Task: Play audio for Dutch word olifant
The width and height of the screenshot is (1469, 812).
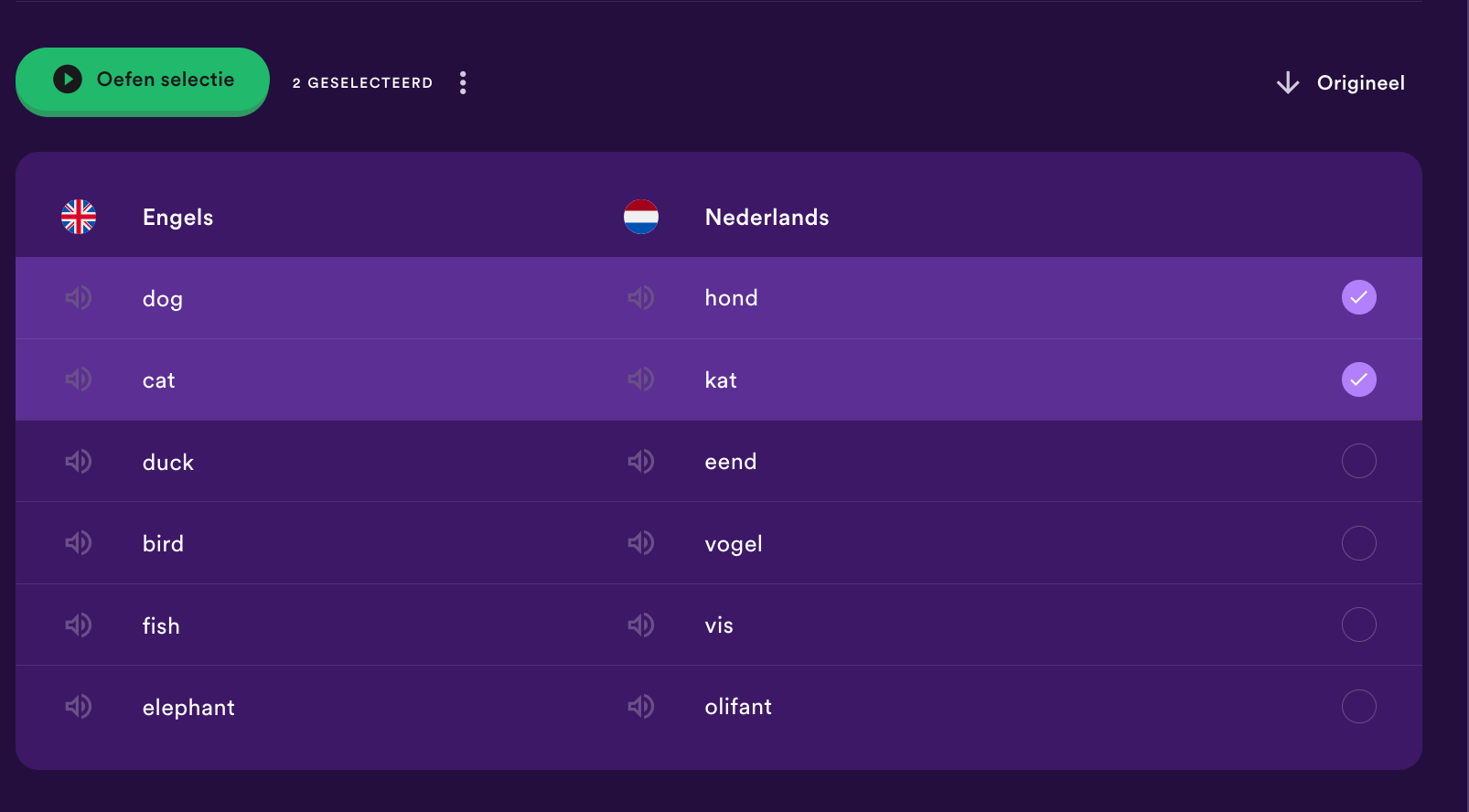Action: (641, 706)
